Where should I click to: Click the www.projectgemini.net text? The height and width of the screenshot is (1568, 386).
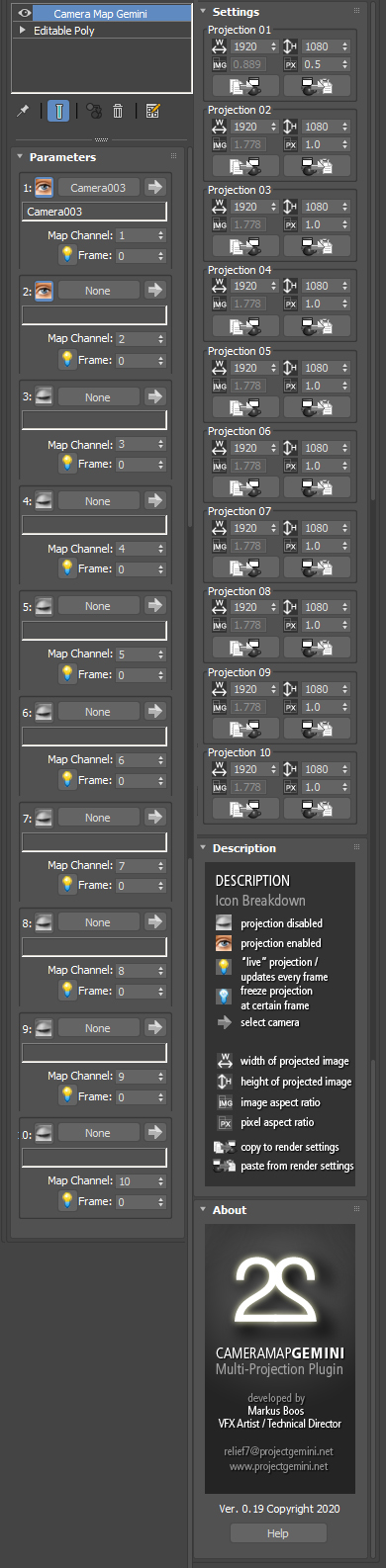coord(278,1466)
